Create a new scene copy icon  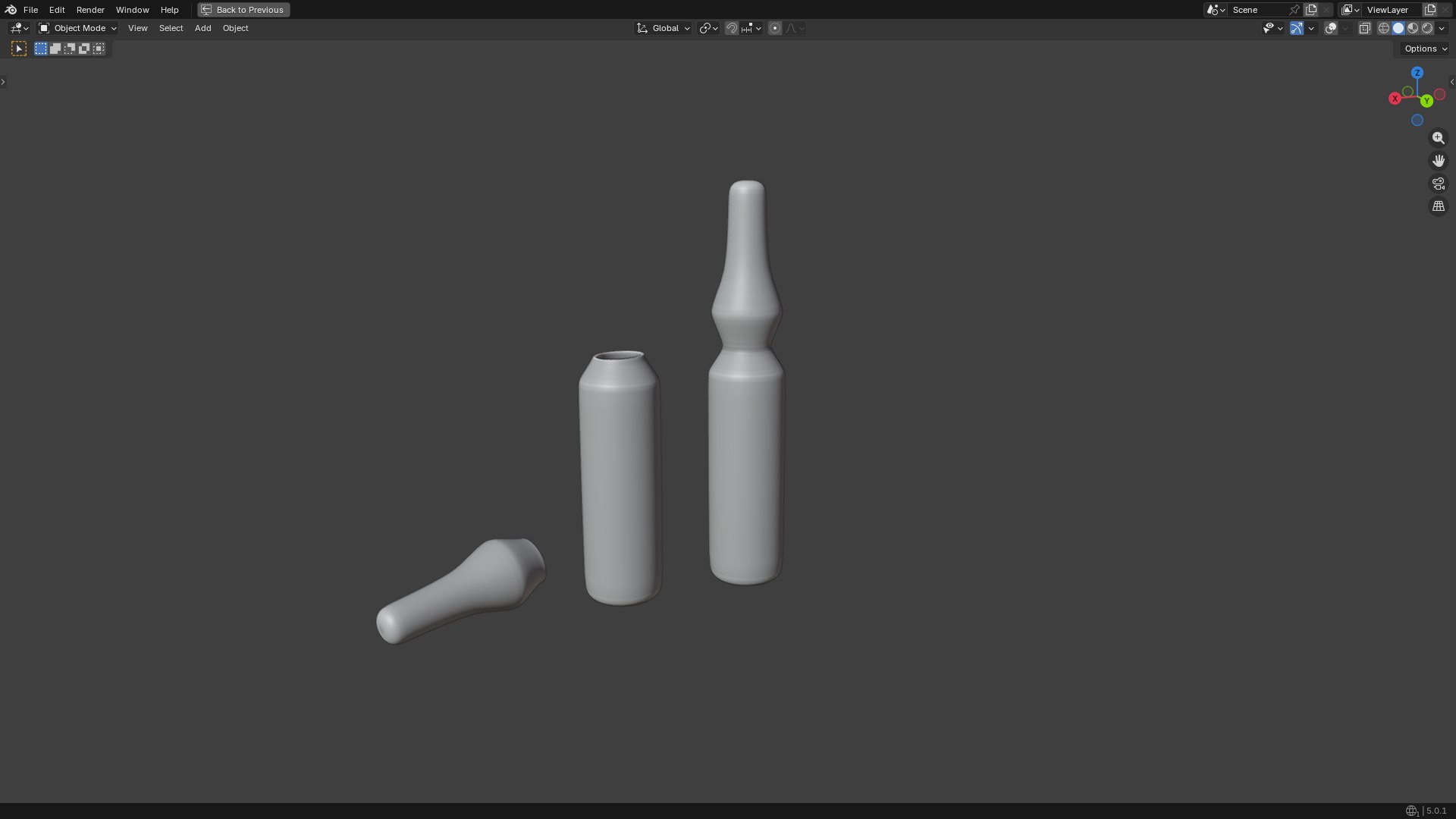point(1311,10)
